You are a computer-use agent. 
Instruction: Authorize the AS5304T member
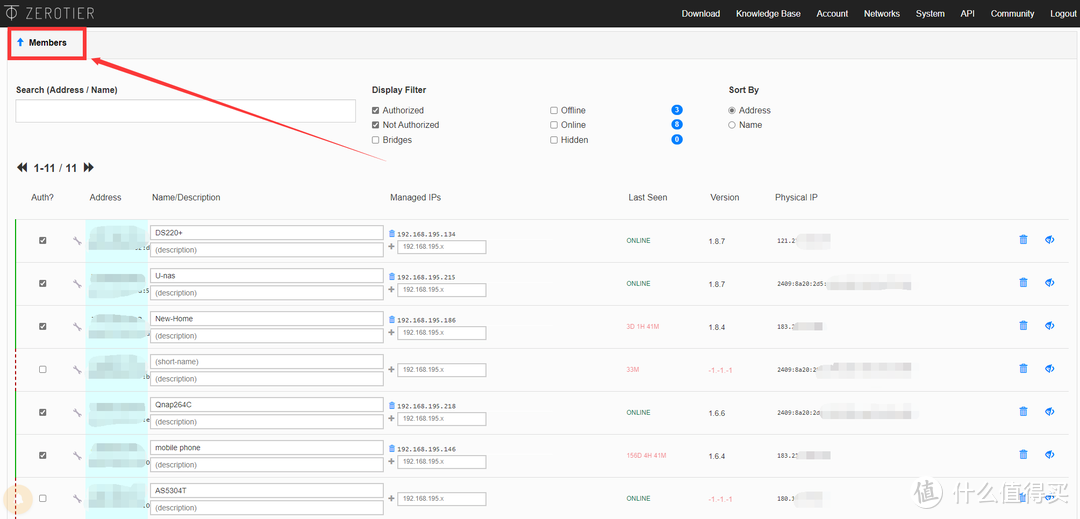42,498
